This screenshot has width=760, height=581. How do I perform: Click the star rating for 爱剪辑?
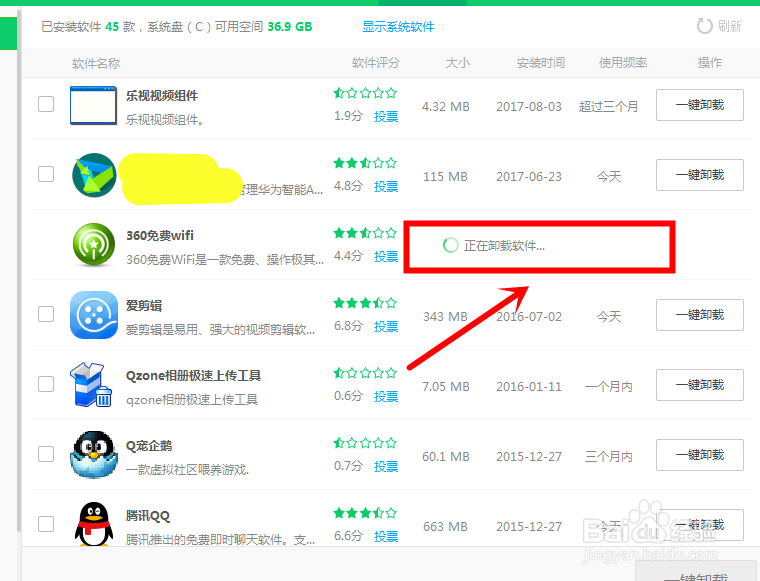click(x=365, y=303)
